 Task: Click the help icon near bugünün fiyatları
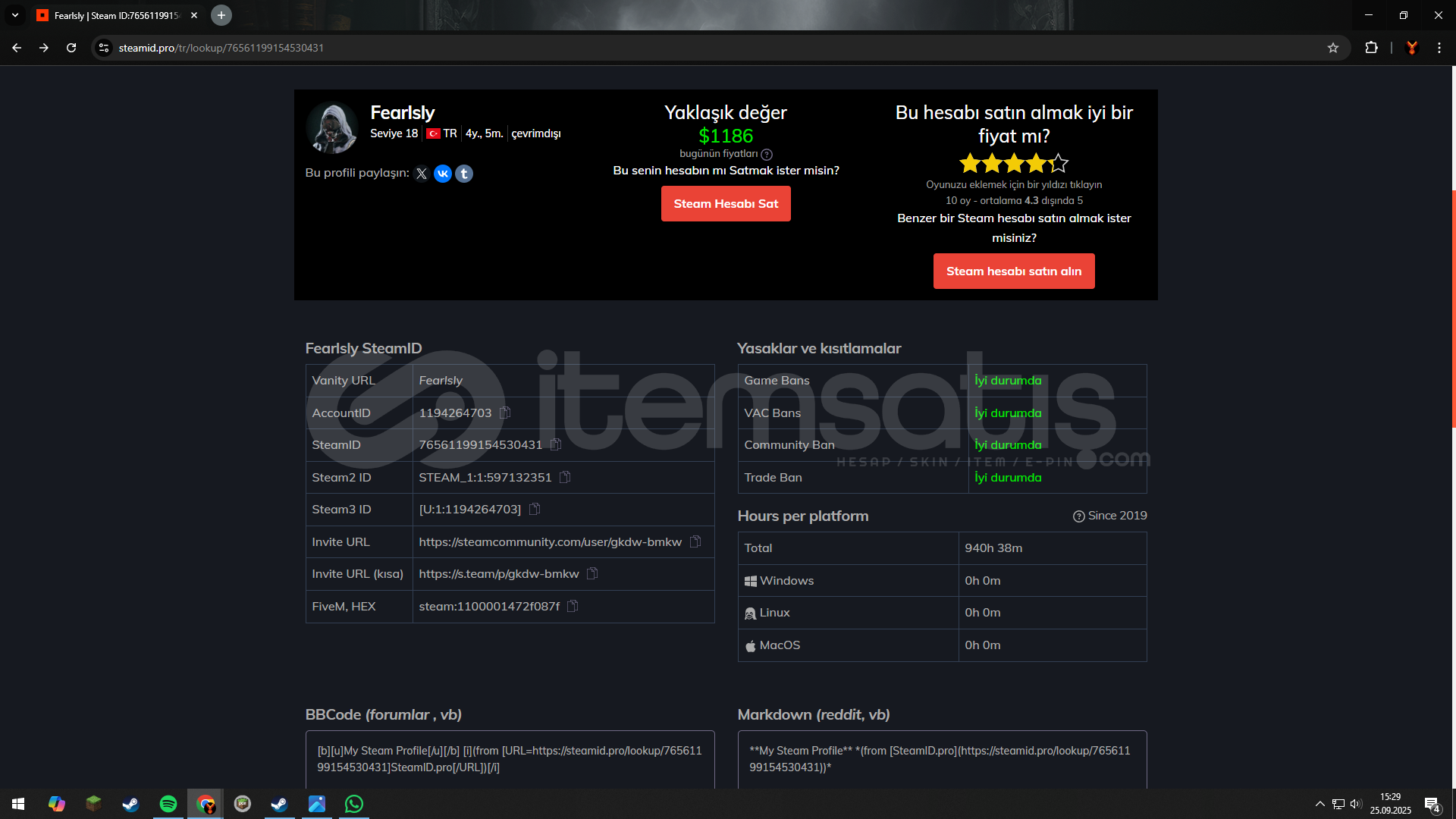pos(767,154)
